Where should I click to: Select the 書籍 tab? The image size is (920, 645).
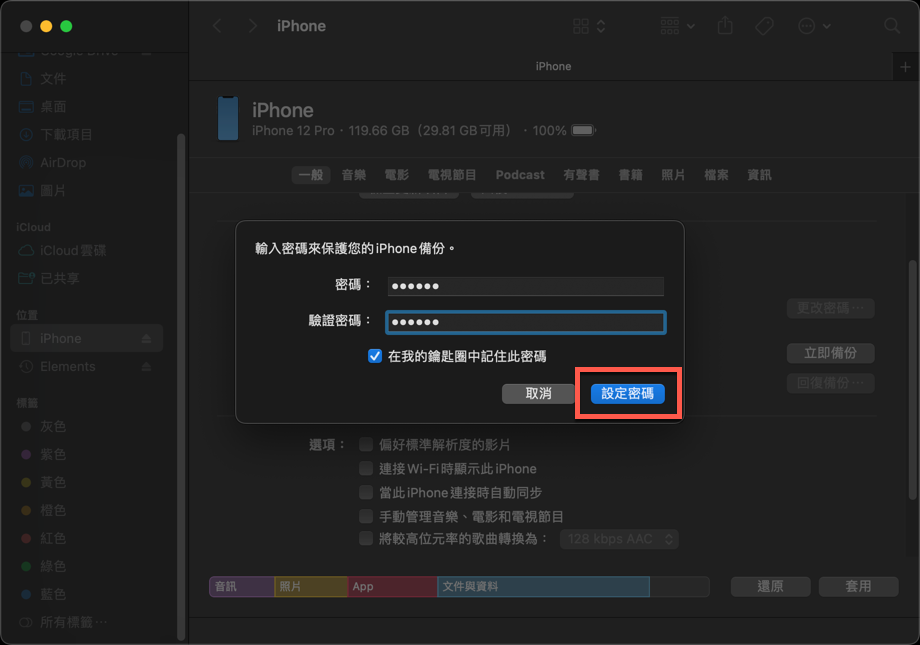[631, 175]
